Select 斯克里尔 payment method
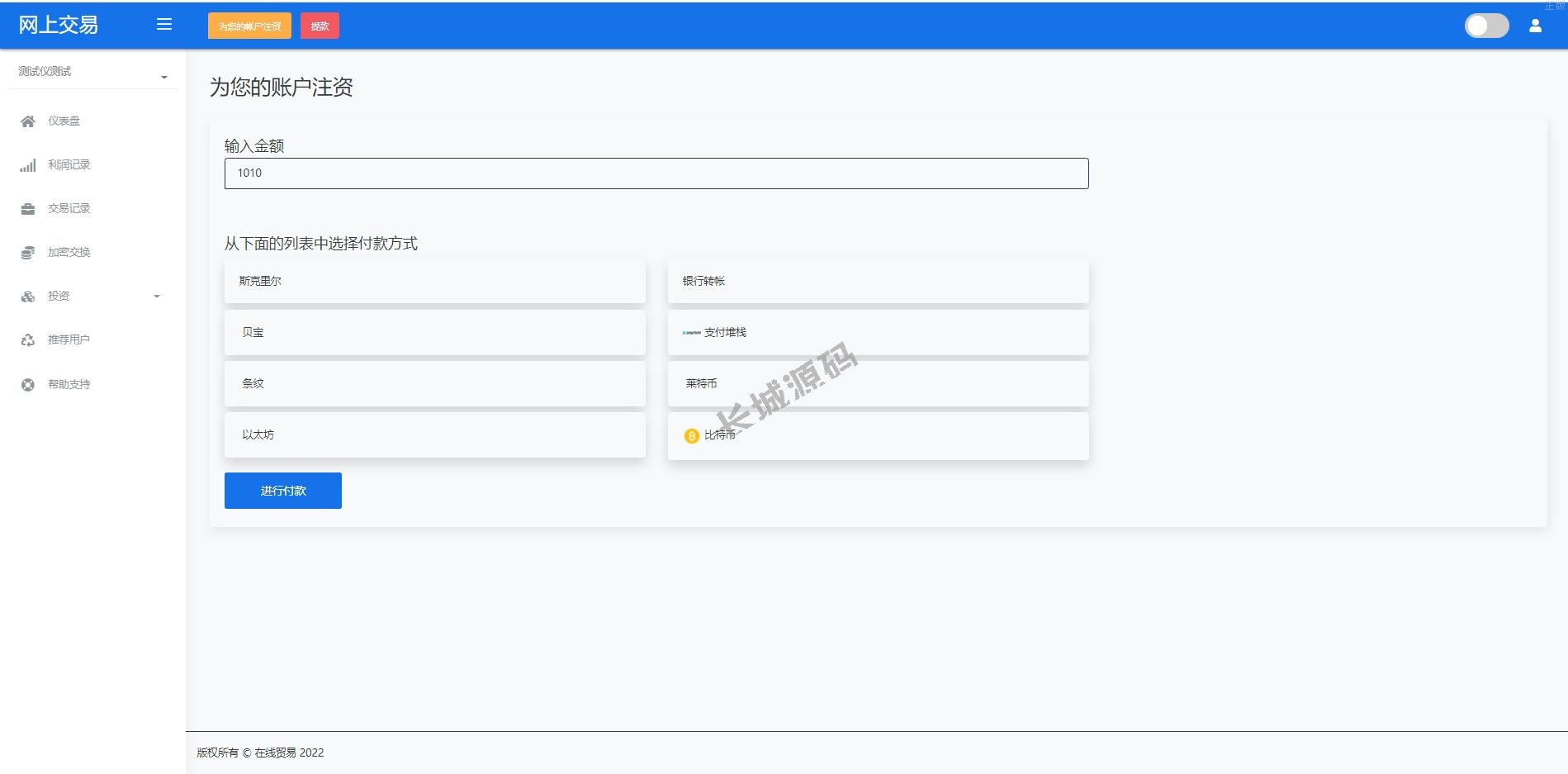The image size is (1568, 774). 435,281
